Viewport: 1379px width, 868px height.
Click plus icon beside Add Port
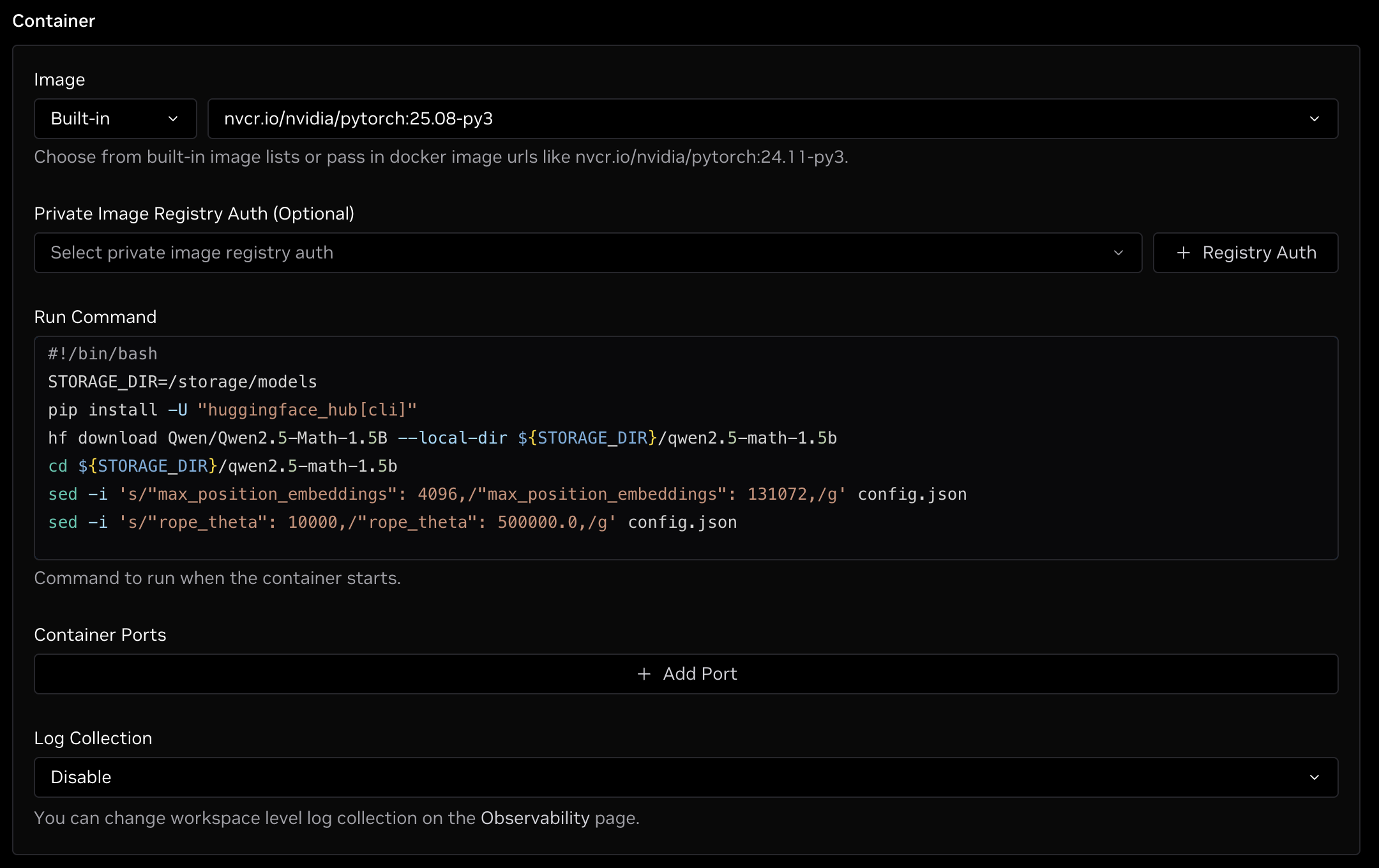(x=644, y=674)
